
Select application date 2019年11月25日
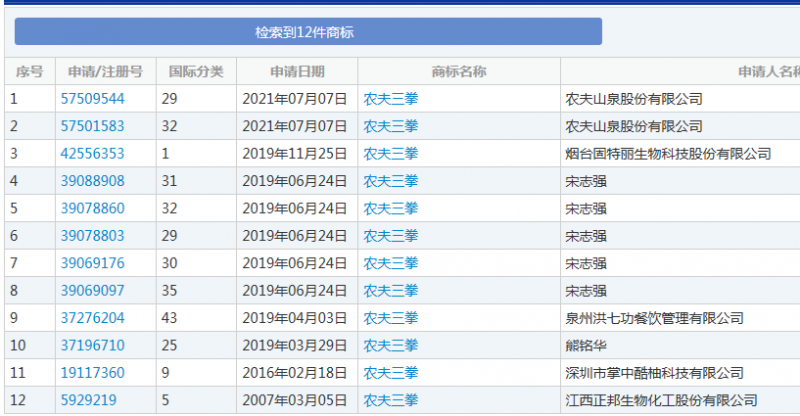294,154
